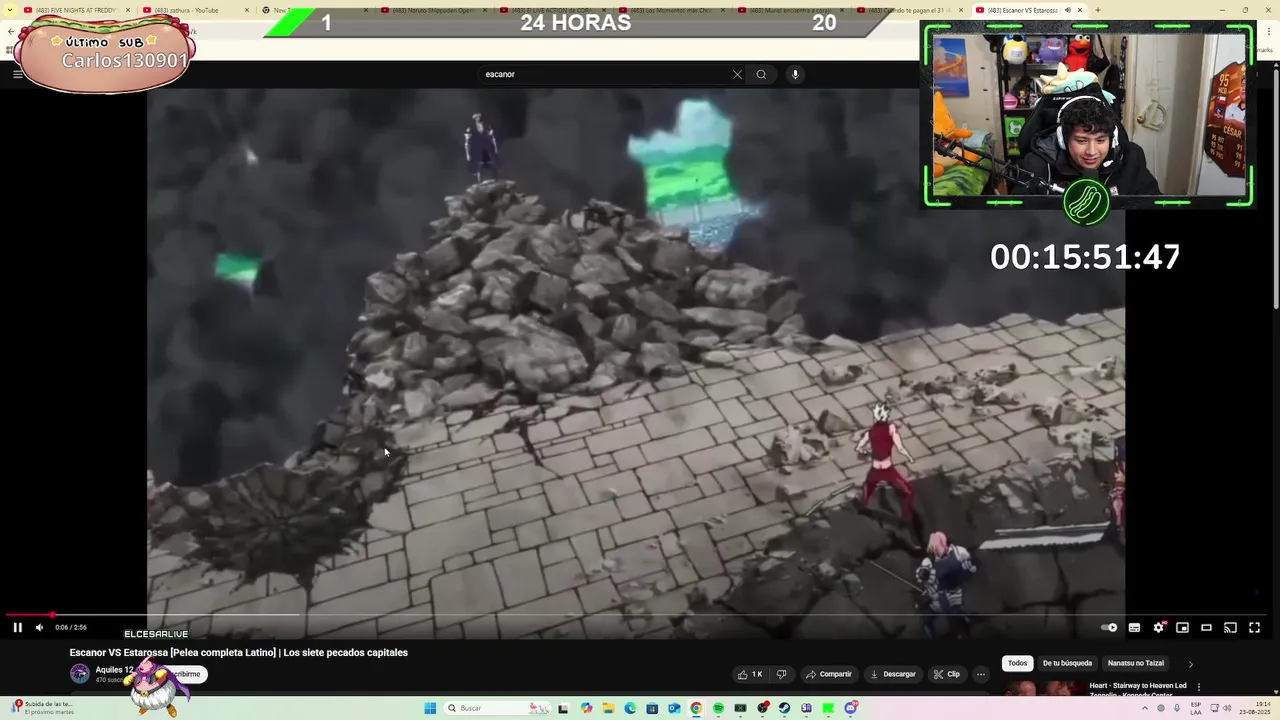1280x720 pixels.
Task: Open Steam from taskbar
Action: (784, 708)
